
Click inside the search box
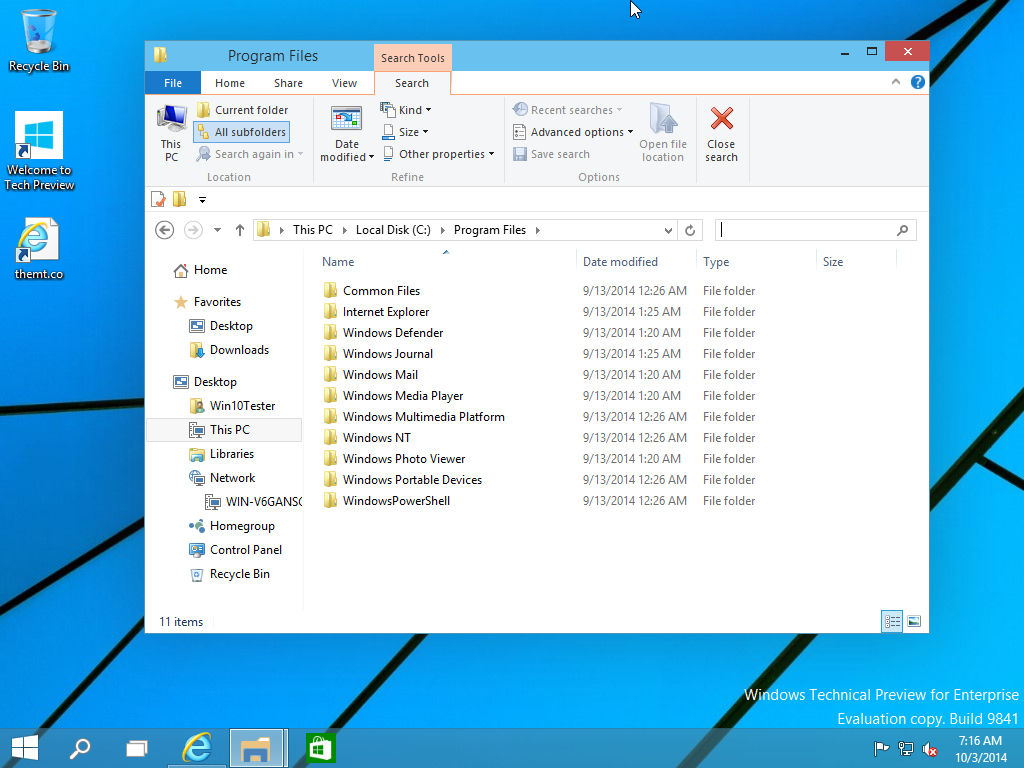[x=800, y=230]
